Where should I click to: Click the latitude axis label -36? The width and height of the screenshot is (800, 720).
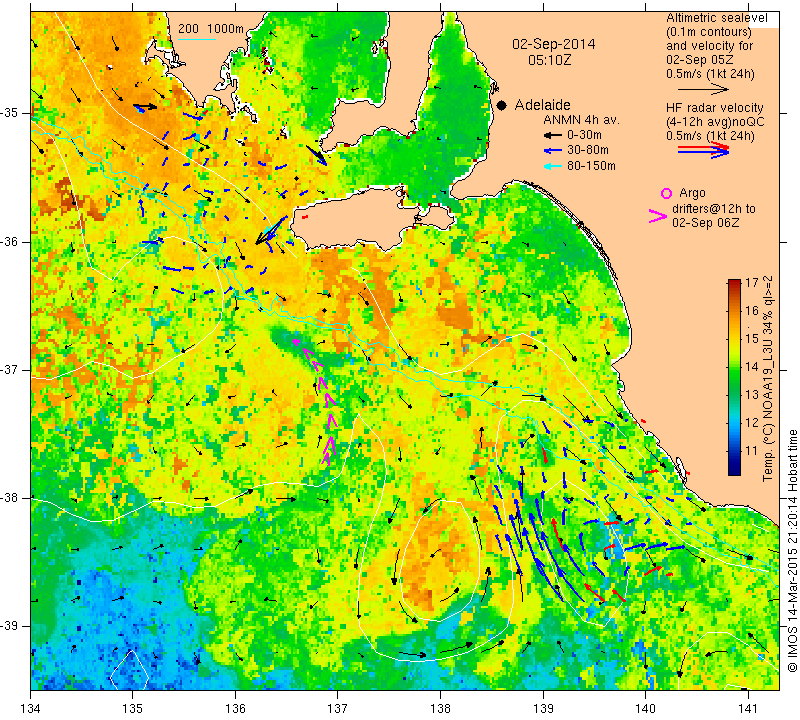[10, 241]
